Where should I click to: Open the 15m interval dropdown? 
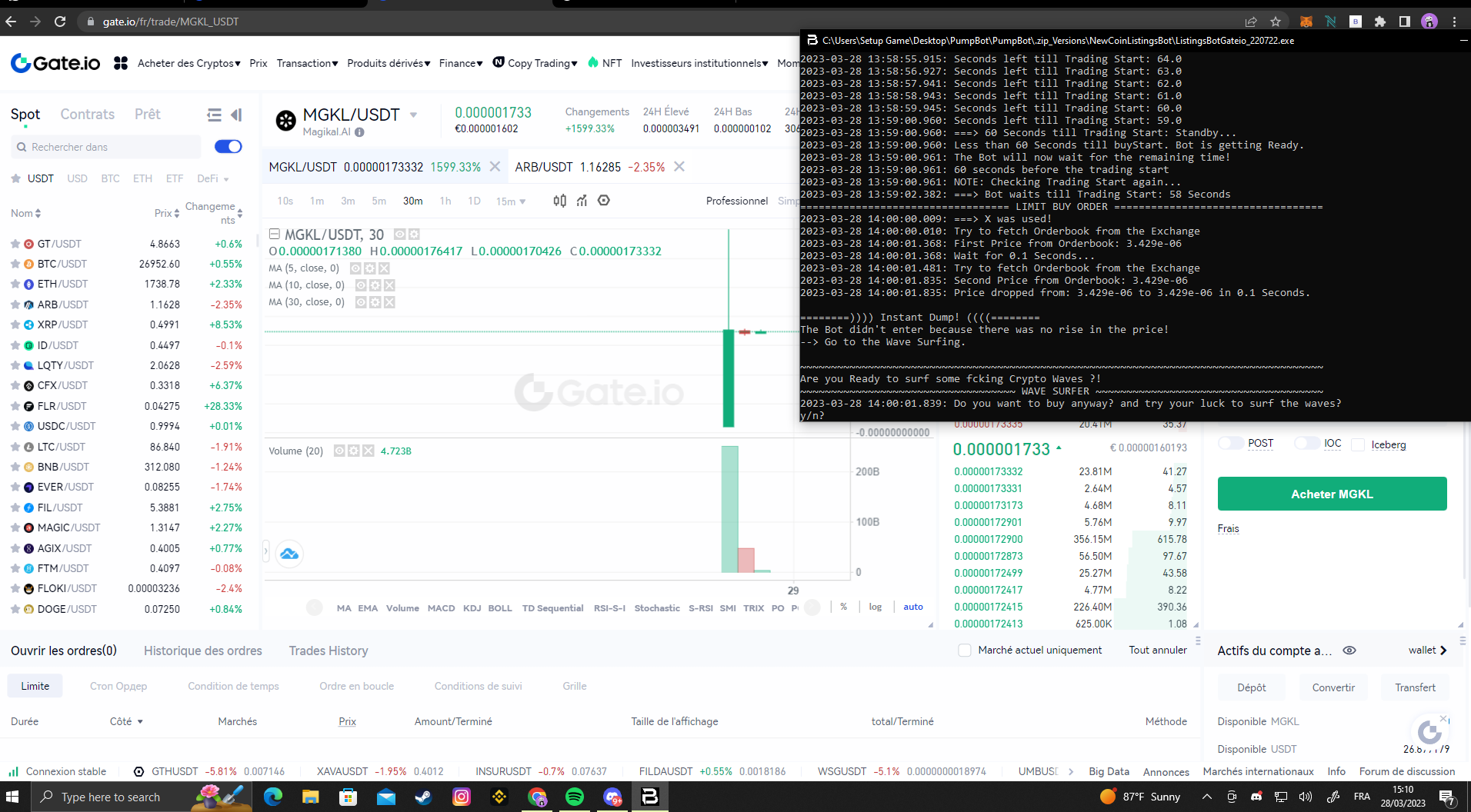coord(511,201)
